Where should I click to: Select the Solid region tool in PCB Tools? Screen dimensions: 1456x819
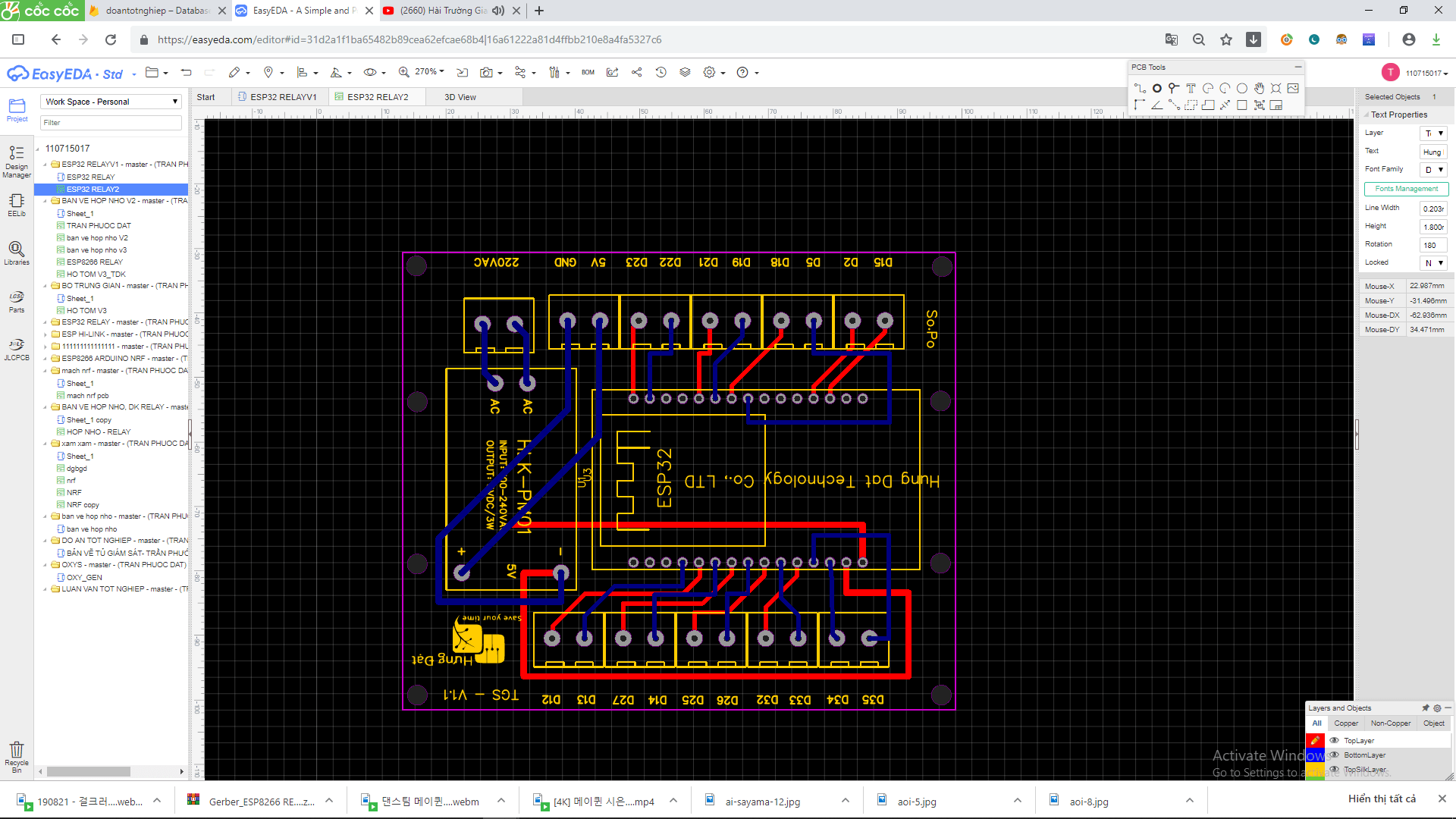pos(1208,105)
